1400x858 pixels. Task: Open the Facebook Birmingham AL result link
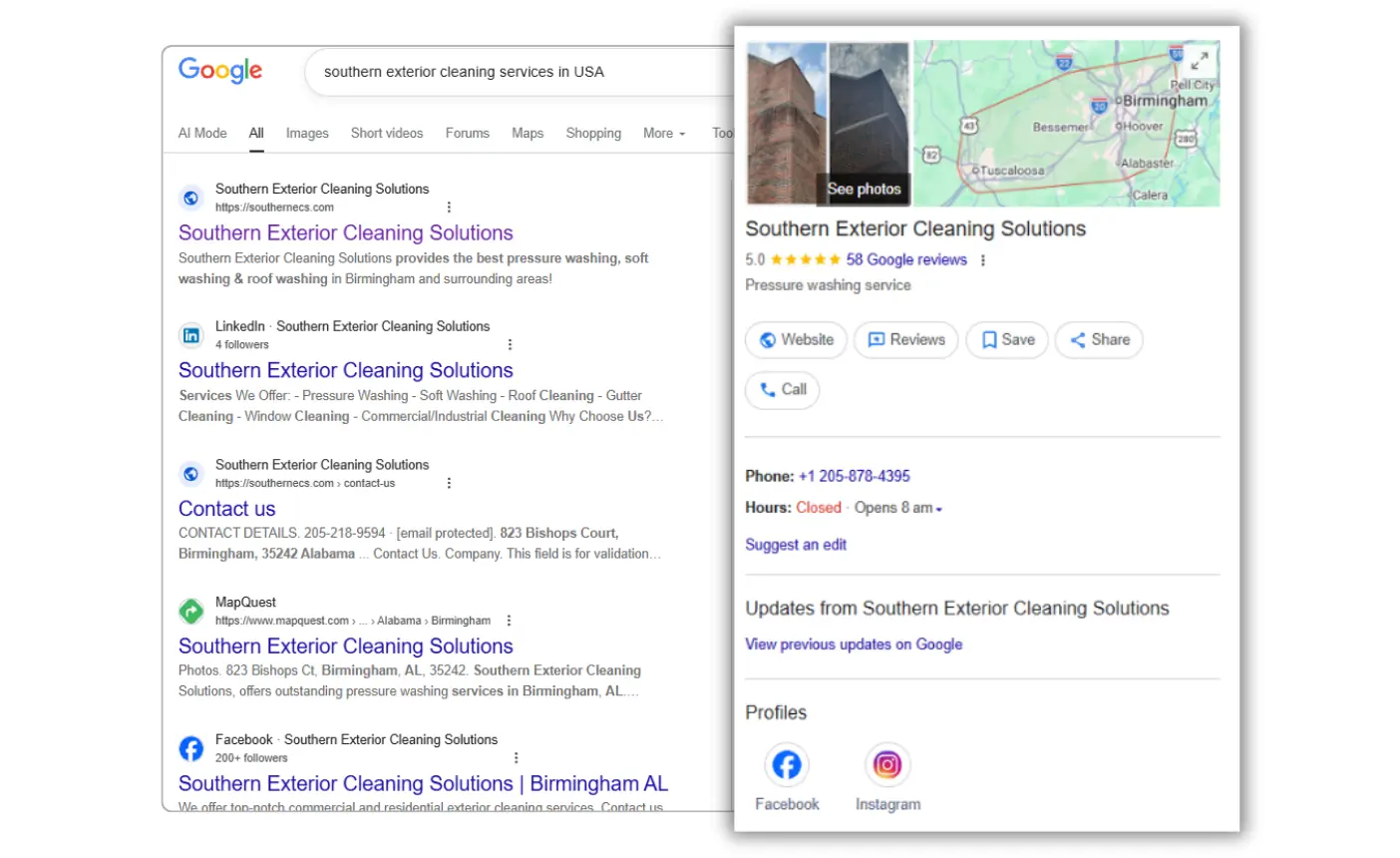pos(424,784)
